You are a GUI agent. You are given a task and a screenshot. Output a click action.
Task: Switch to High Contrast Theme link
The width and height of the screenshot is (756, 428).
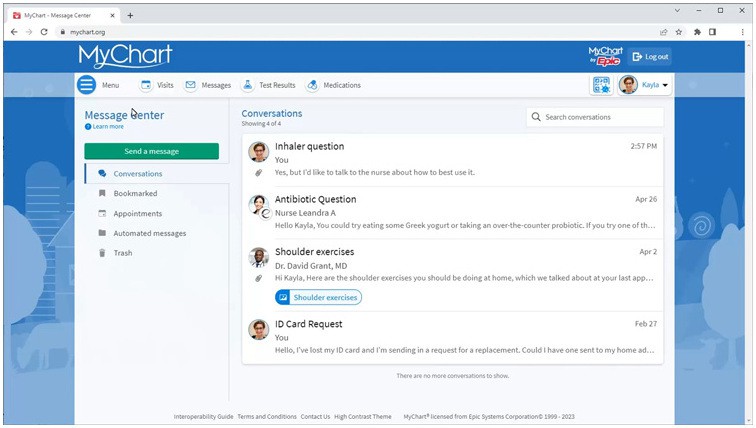click(363, 416)
